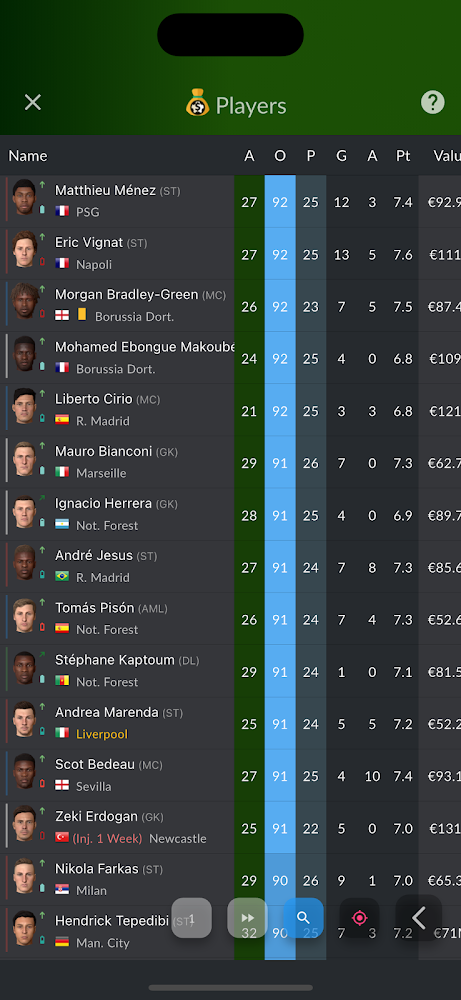Image resolution: width=461 pixels, height=1000 pixels.
Task: Tap Matthieu Ménez's face portrait
Action: [24, 200]
